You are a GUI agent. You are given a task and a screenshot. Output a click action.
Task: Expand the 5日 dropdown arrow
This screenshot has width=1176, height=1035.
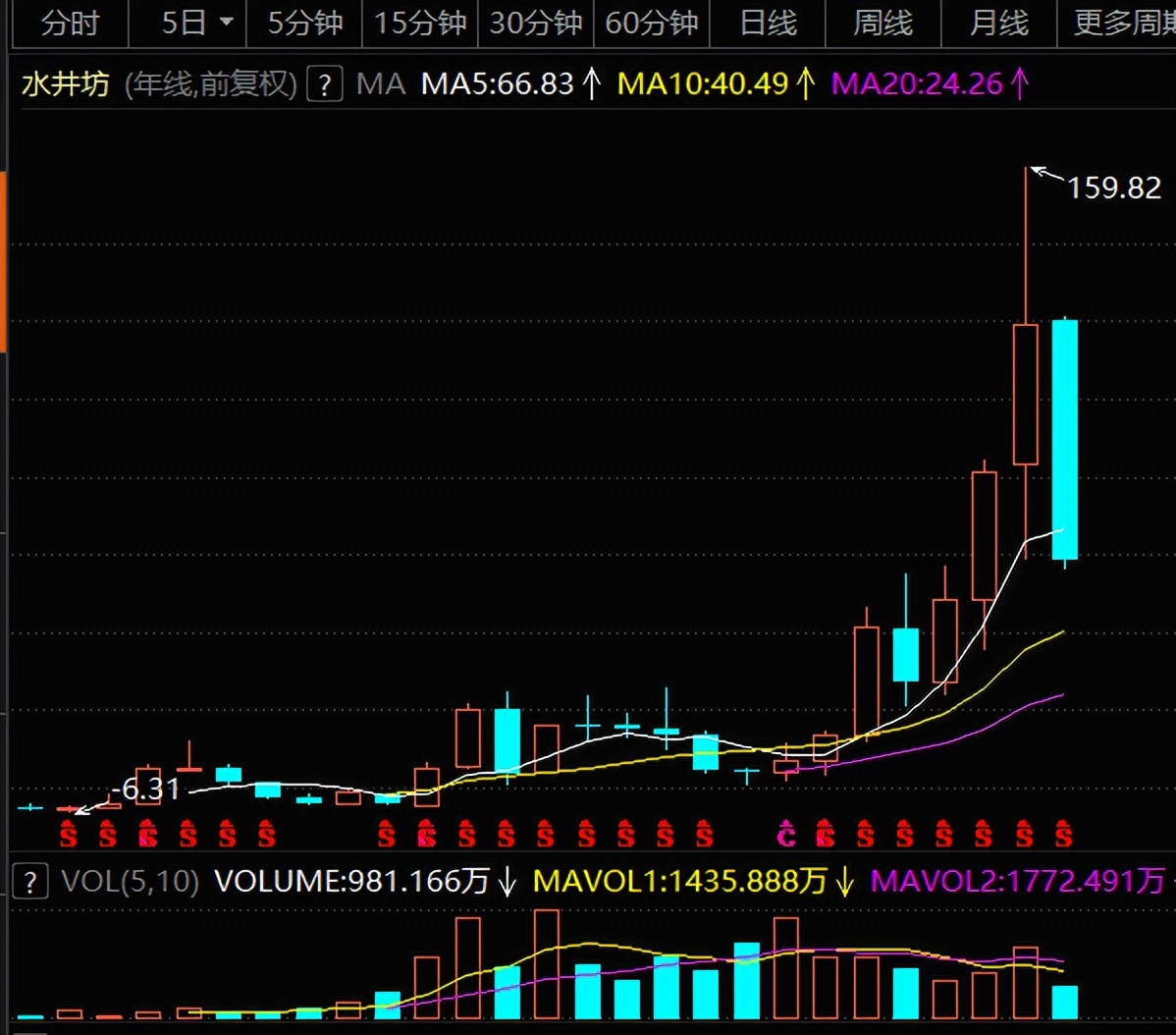pos(227,22)
